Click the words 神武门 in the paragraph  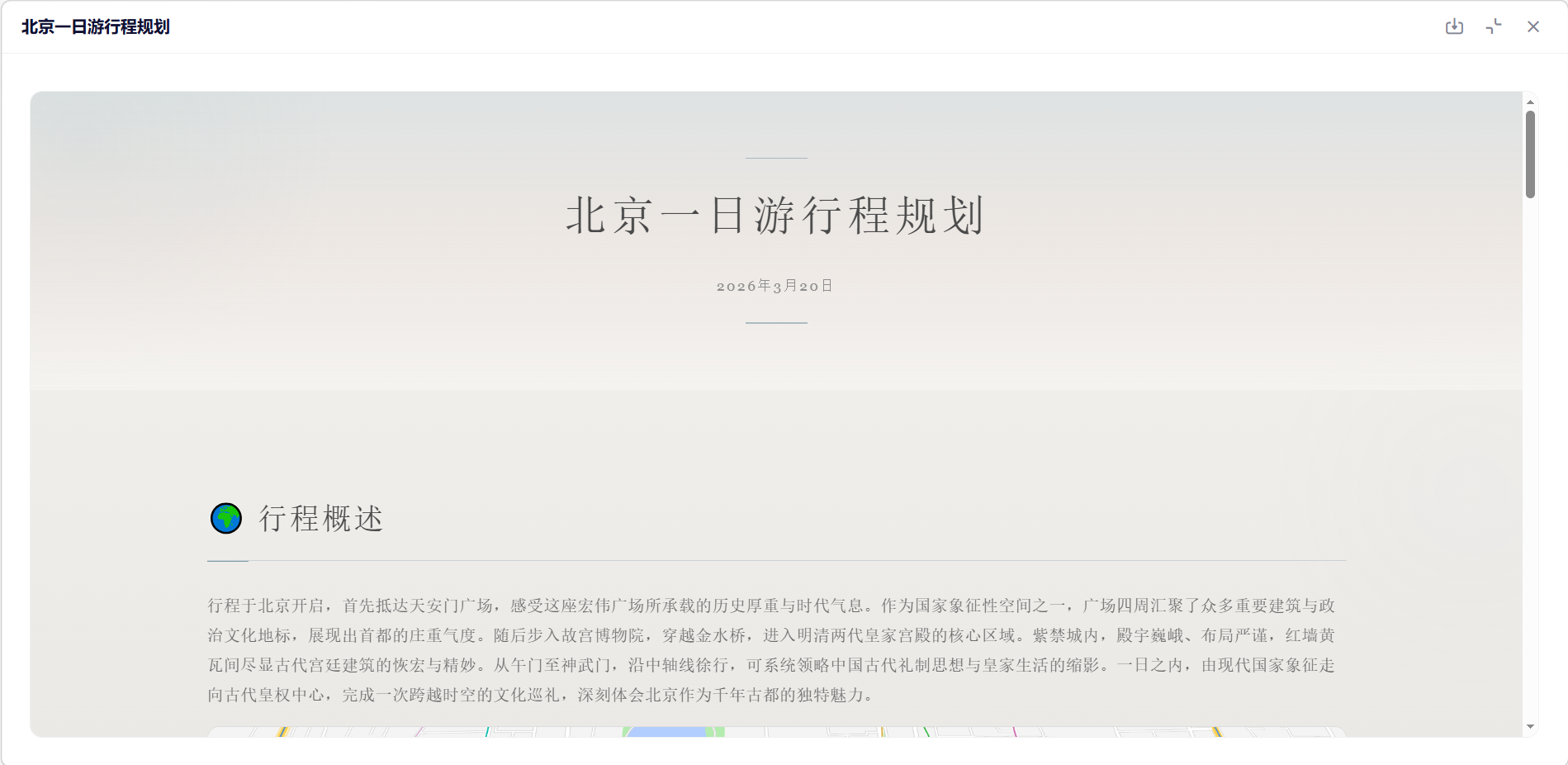[x=586, y=665]
